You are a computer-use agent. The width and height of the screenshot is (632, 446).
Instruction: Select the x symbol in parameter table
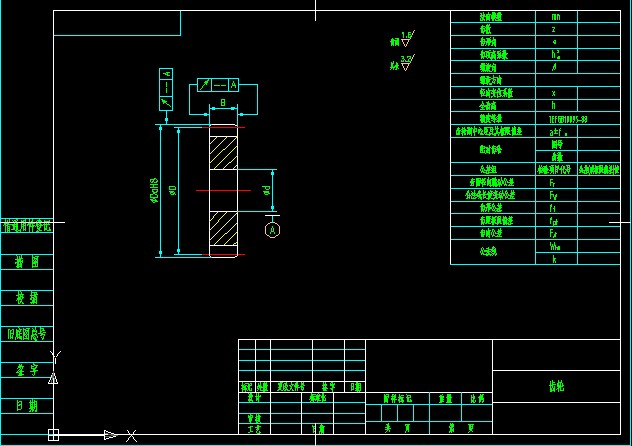(x=554, y=93)
